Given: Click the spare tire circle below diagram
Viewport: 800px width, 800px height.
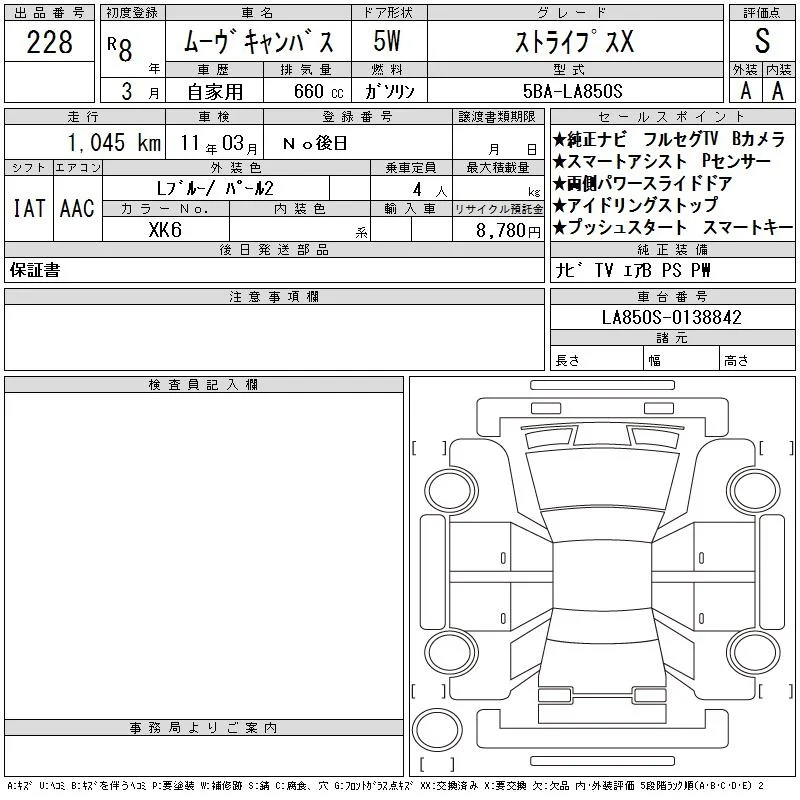Looking at the screenshot, I should pyautogui.click(x=437, y=729).
